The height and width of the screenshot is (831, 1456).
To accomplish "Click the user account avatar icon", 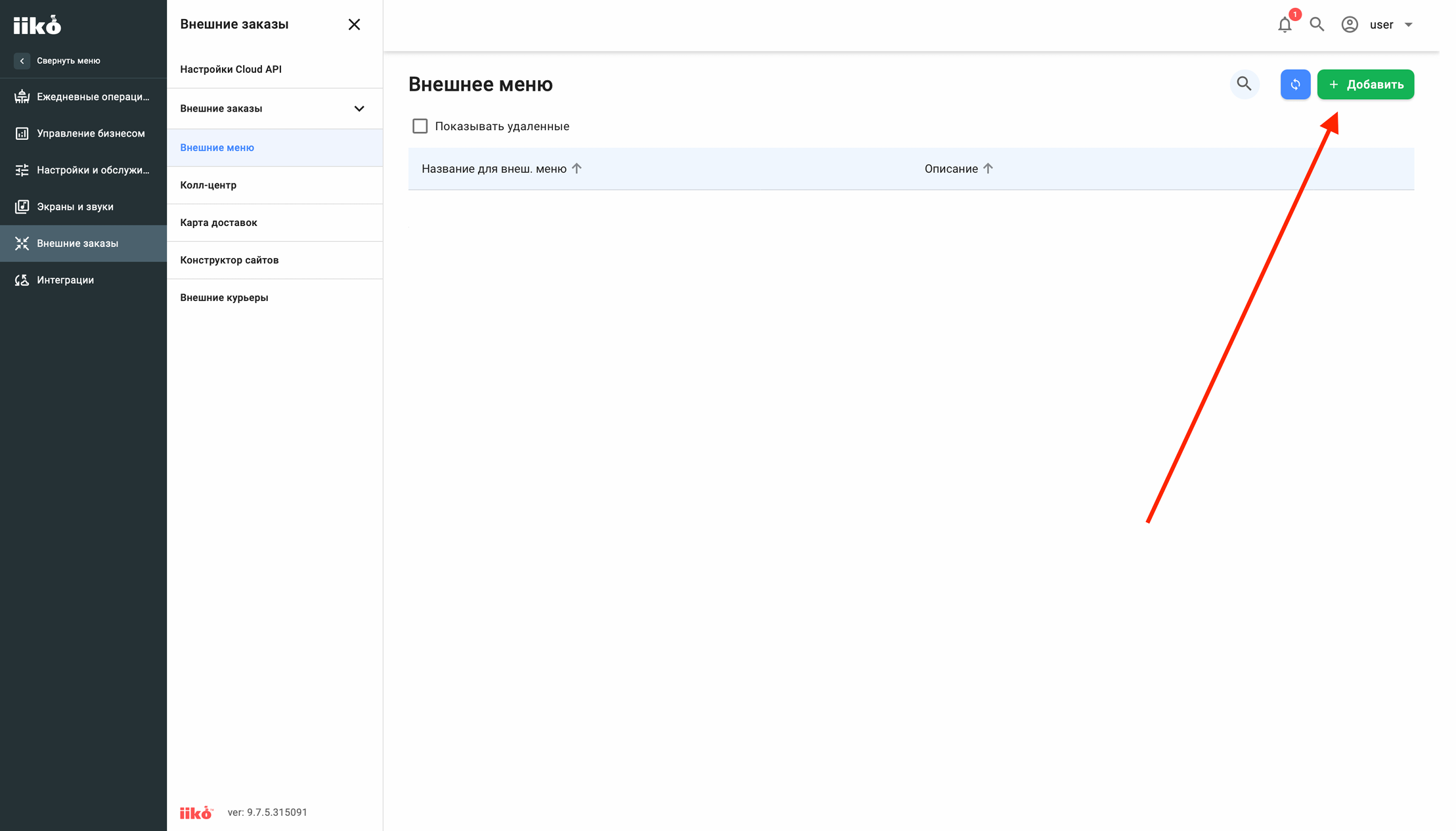I will pyautogui.click(x=1350, y=24).
